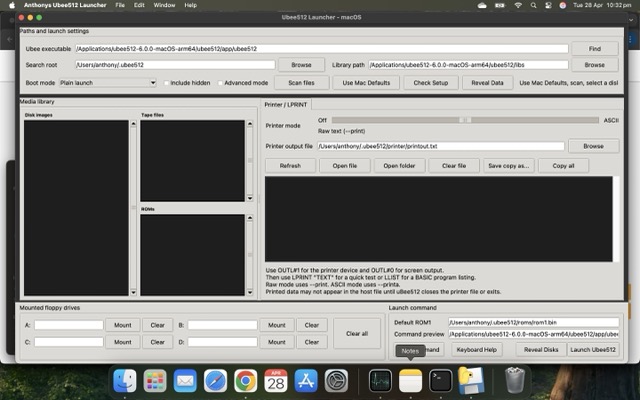
Task: Launch Google Chrome from the dock
Action: click(245, 381)
